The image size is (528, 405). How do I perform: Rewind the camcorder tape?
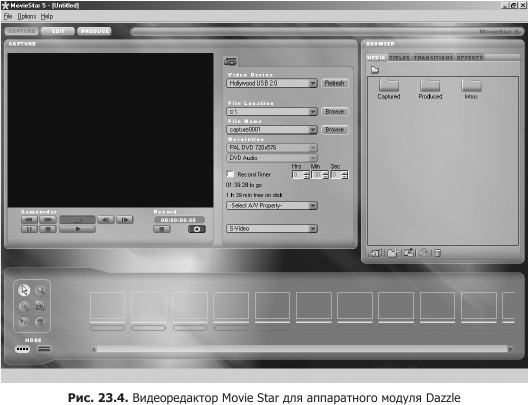(29, 220)
